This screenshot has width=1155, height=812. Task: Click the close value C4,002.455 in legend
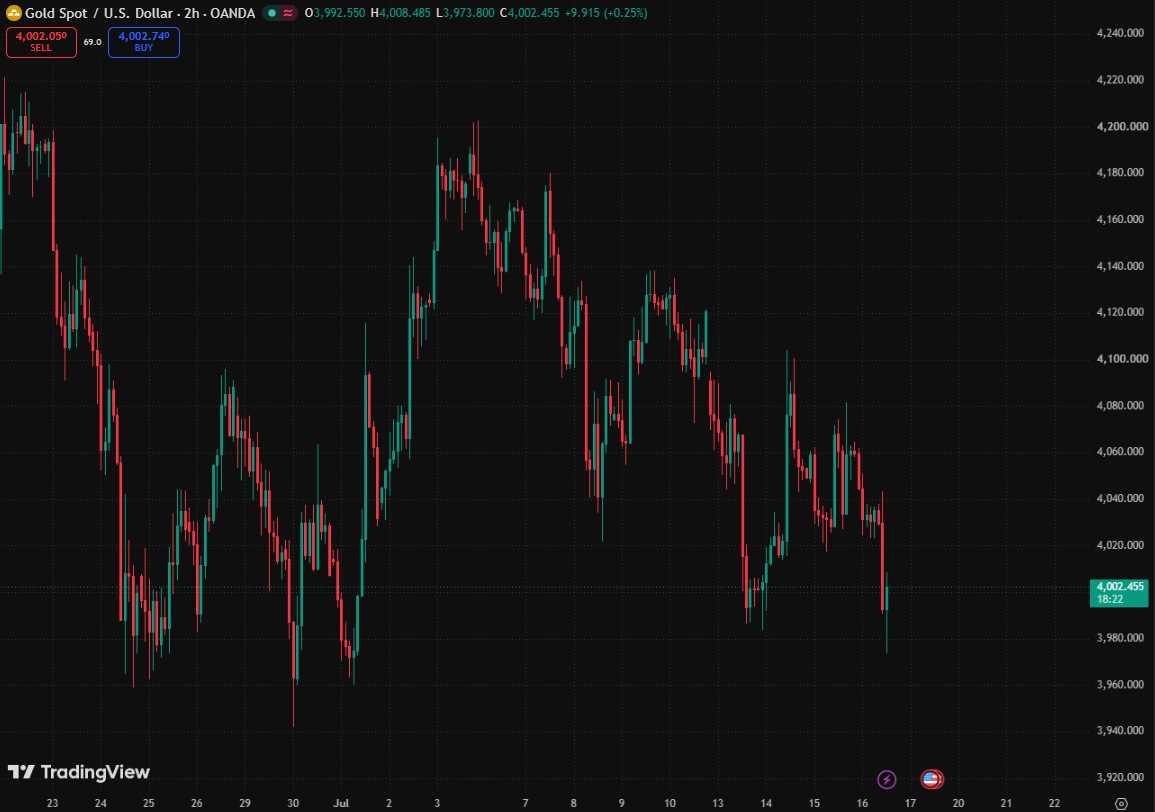[x=529, y=13]
